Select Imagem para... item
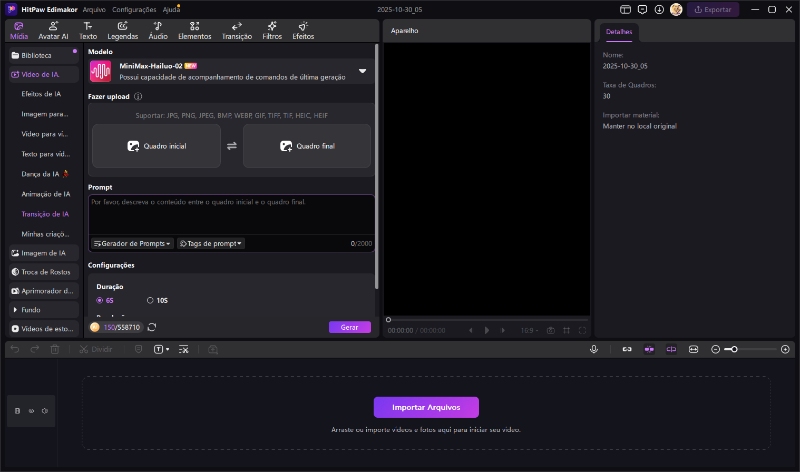Screen dimensions: 800x472 click(x=44, y=114)
